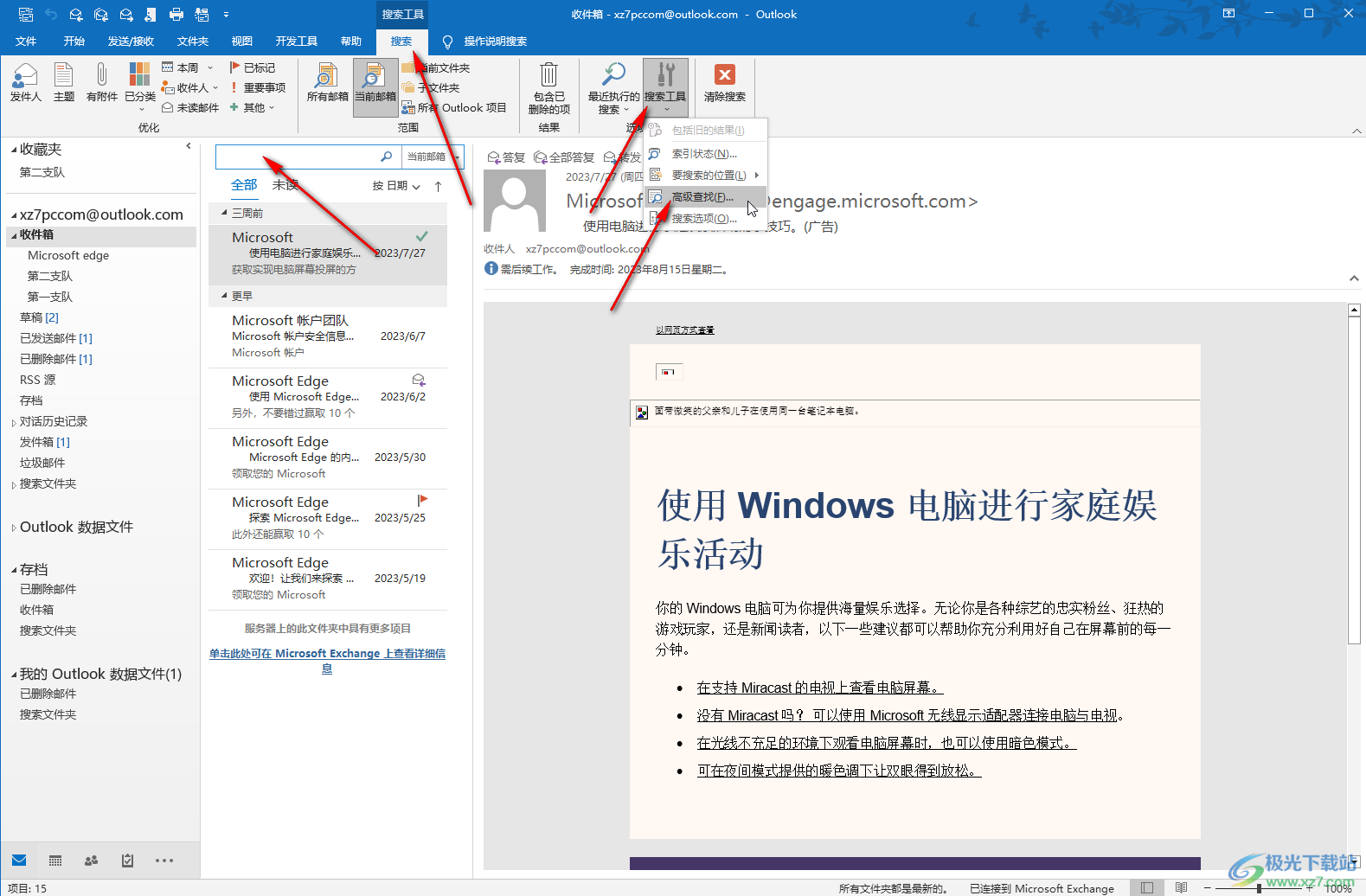Open 当前邮箱 search scope dropdown

[433, 157]
